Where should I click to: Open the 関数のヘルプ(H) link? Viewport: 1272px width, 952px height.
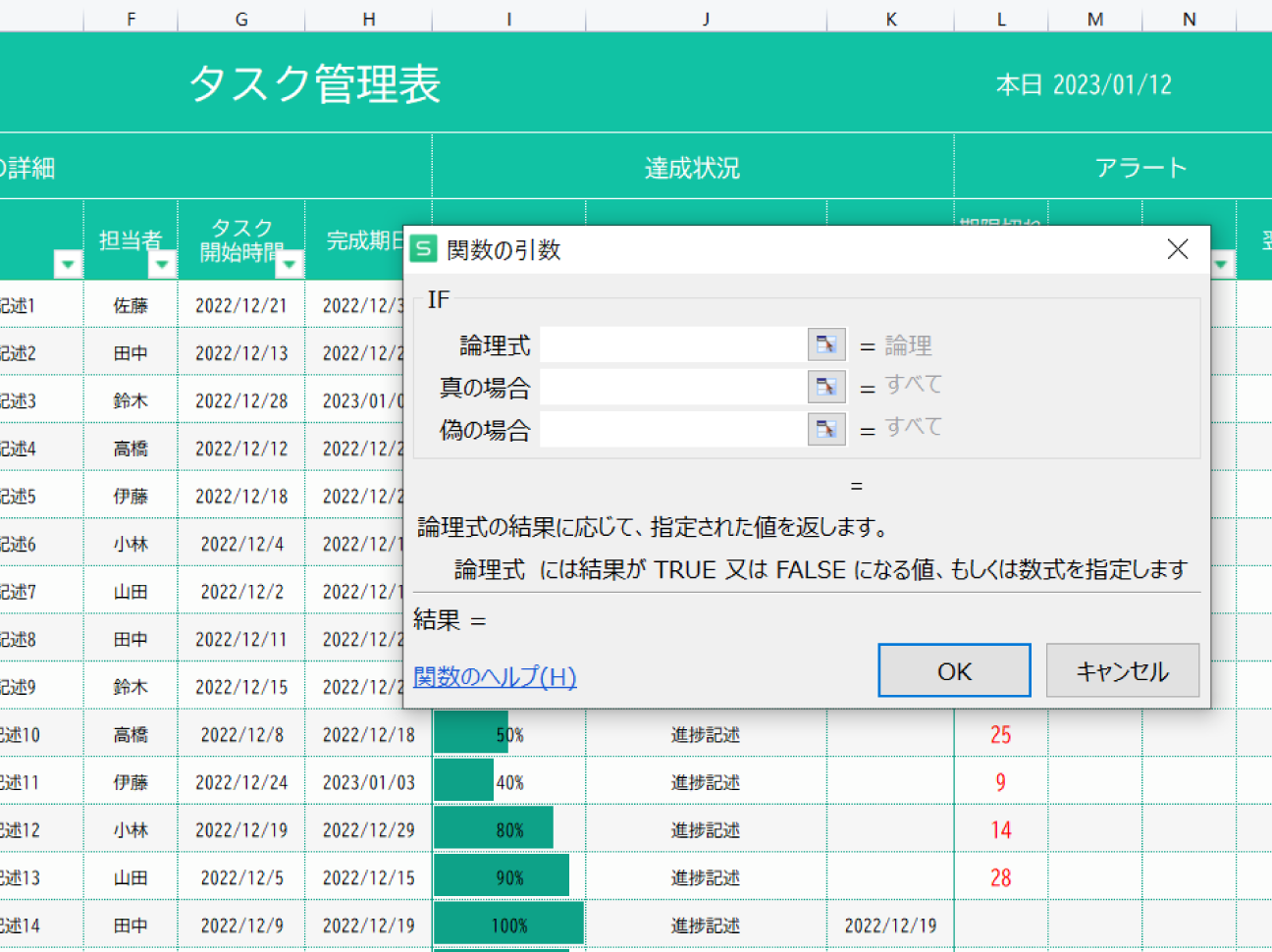[x=495, y=676]
